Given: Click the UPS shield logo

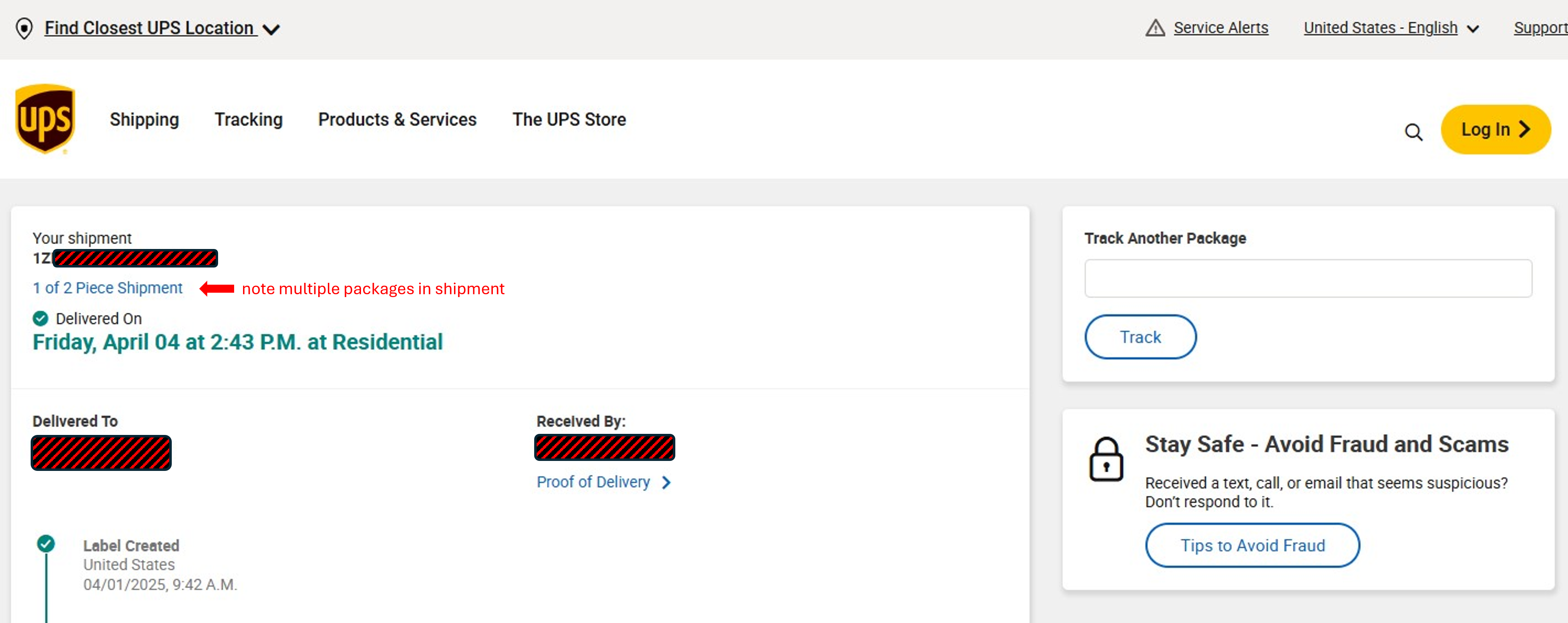Looking at the screenshot, I should click(45, 119).
